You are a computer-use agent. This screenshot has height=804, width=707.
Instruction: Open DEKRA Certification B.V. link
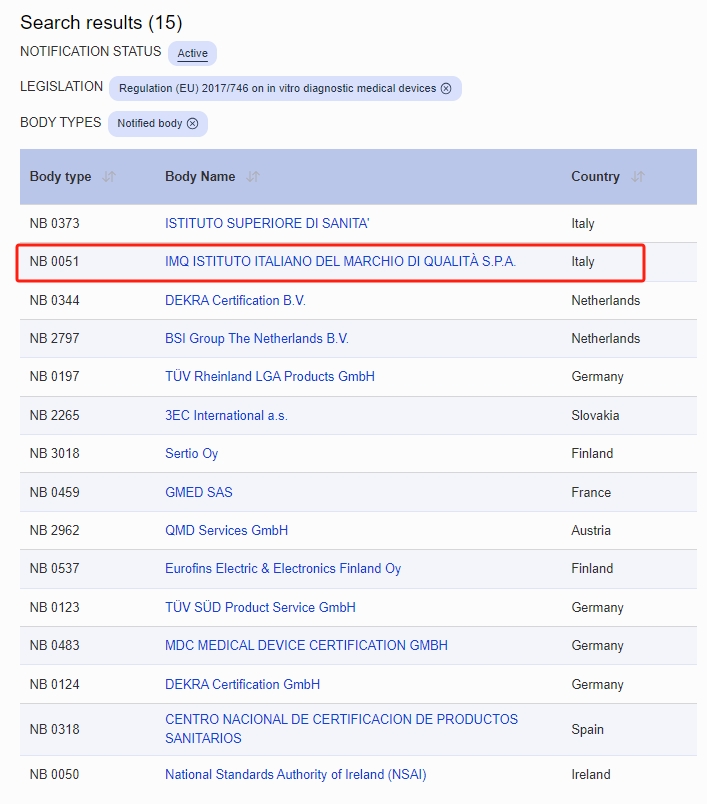click(235, 300)
